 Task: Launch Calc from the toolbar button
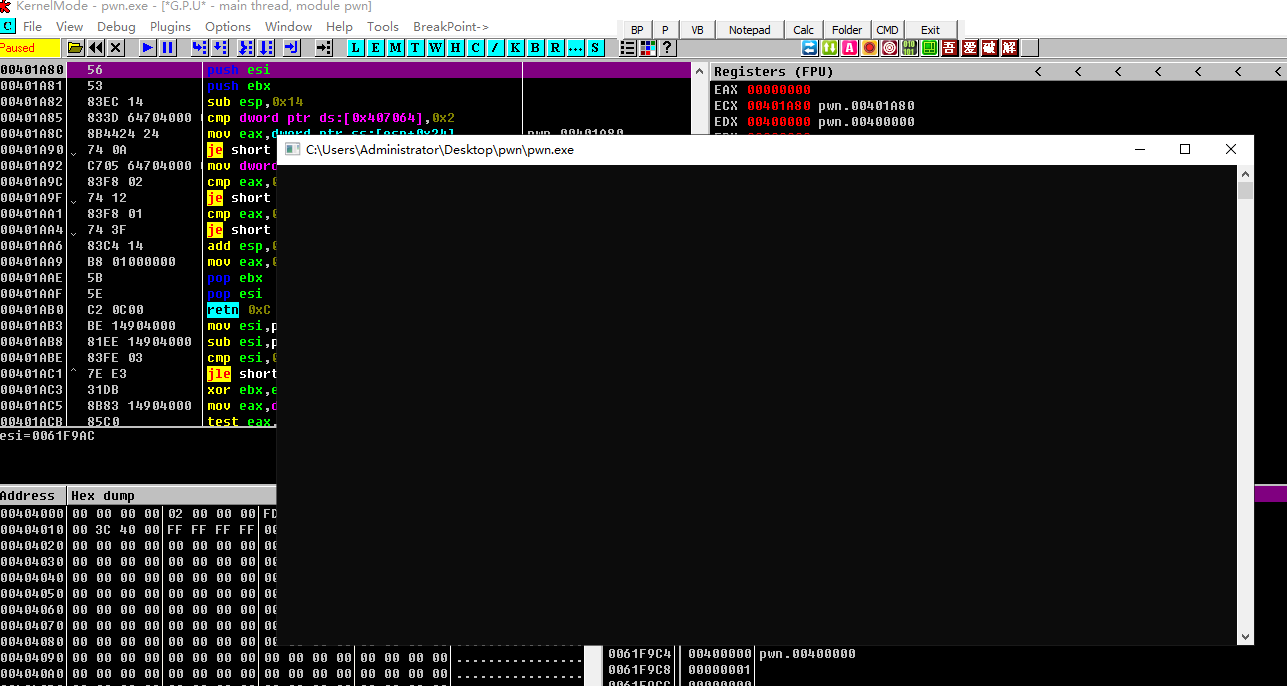click(x=804, y=30)
